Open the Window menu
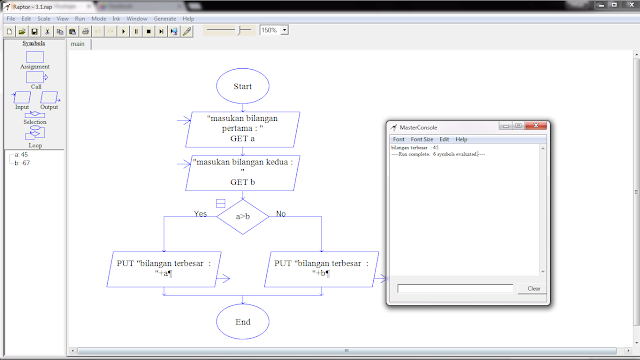This screenshot has height=360, width=640. pos(137,19)
